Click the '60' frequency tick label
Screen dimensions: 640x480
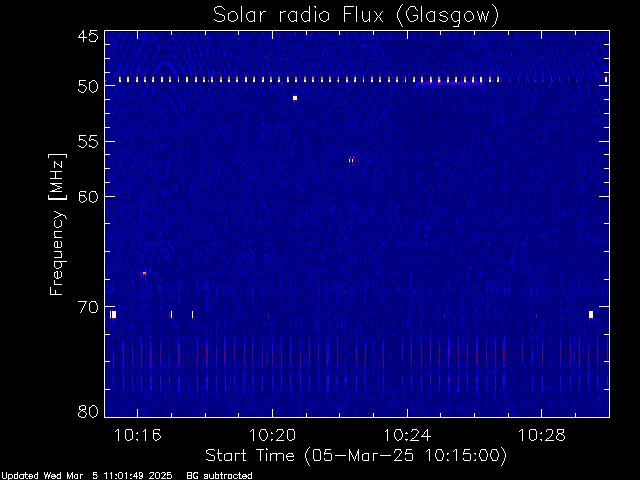click(x=88, y=196)
